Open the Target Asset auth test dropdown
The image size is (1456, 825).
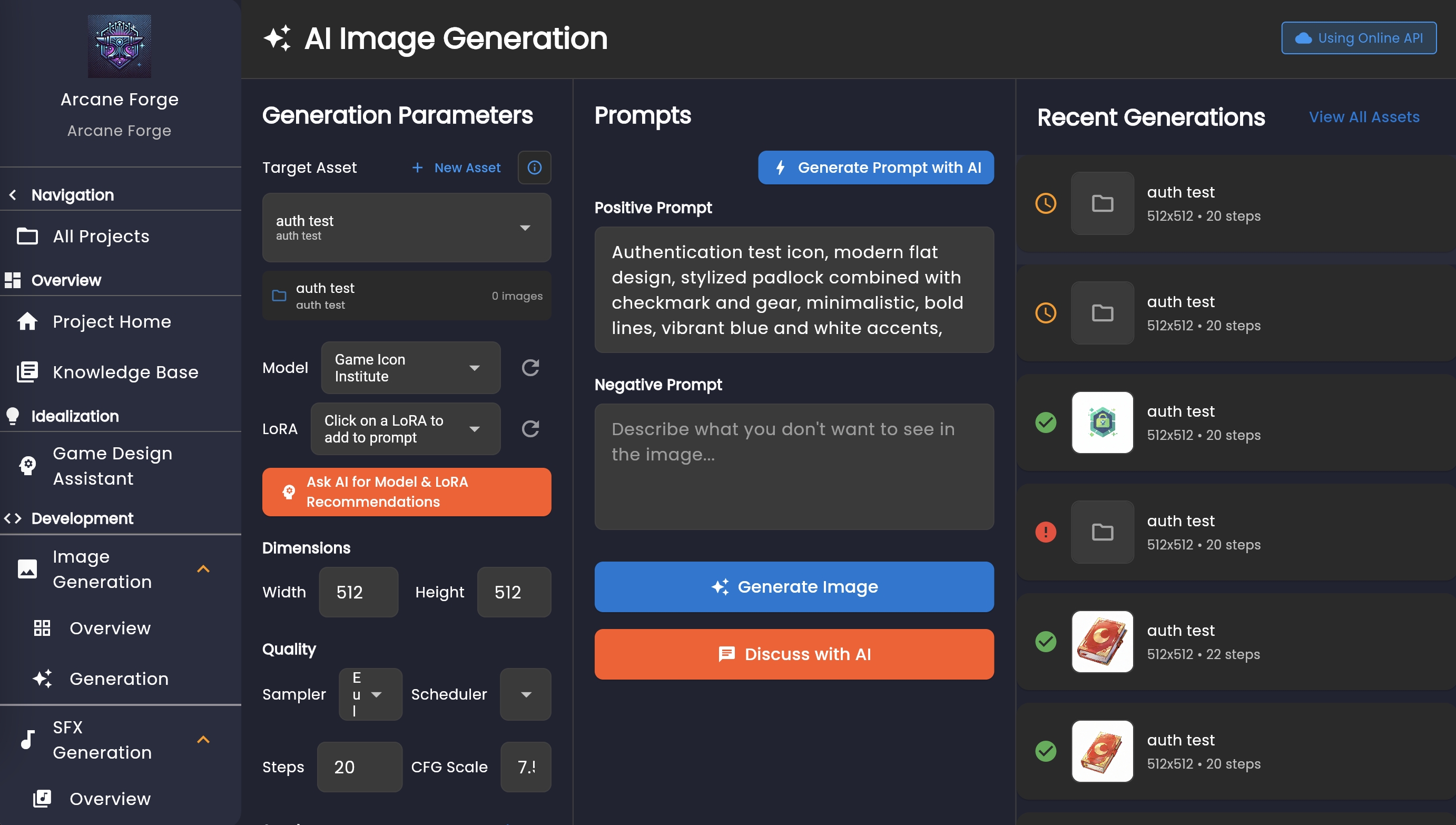click(406, 227)
